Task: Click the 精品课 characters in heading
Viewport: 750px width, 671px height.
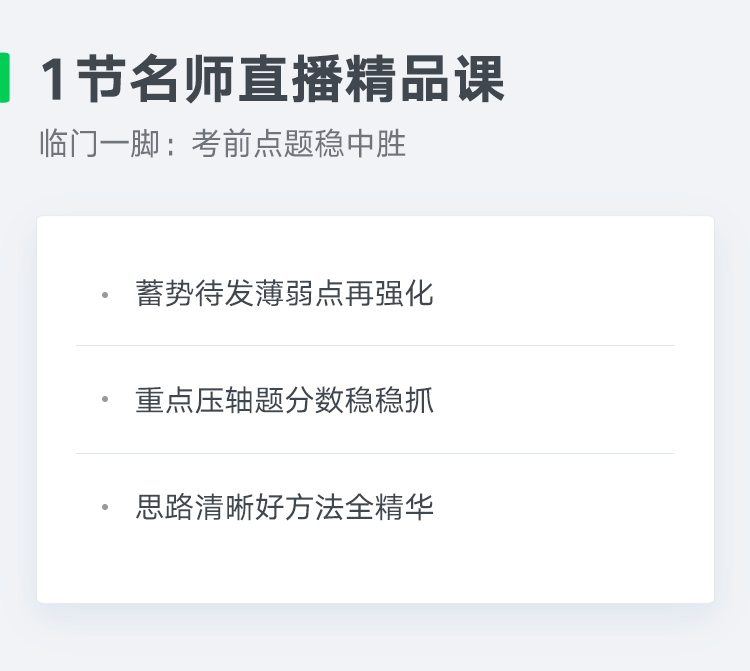Action: pyautogui.click(x=425, y=79)
